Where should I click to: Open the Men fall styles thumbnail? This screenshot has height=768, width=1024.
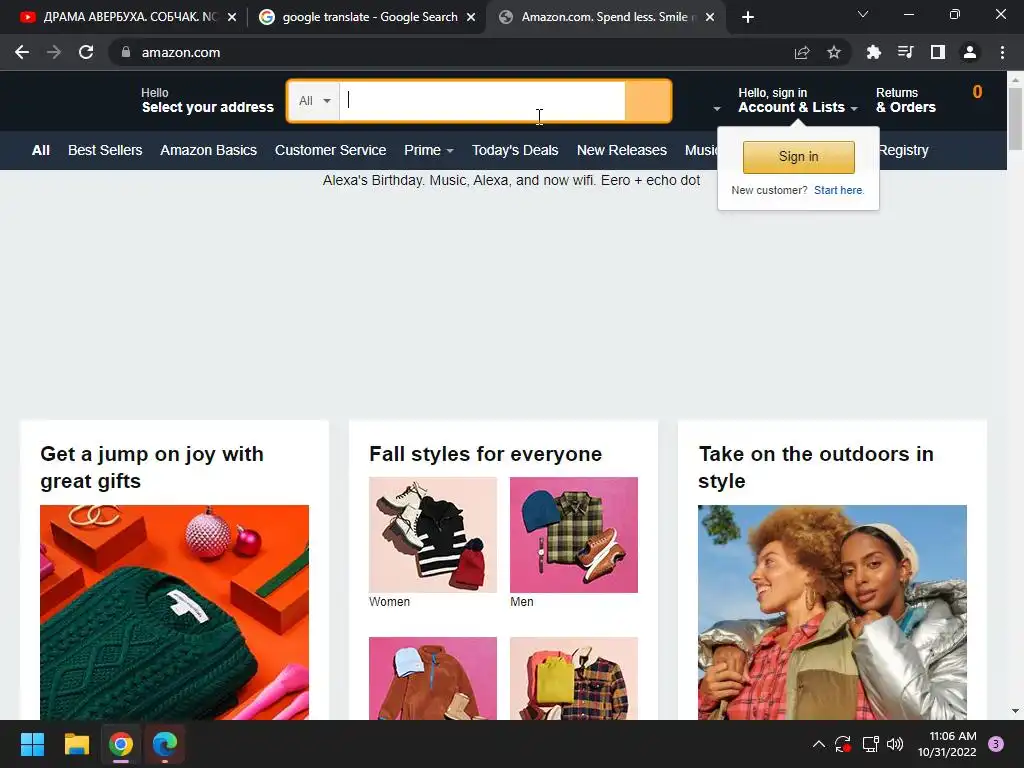pos(574,535)
